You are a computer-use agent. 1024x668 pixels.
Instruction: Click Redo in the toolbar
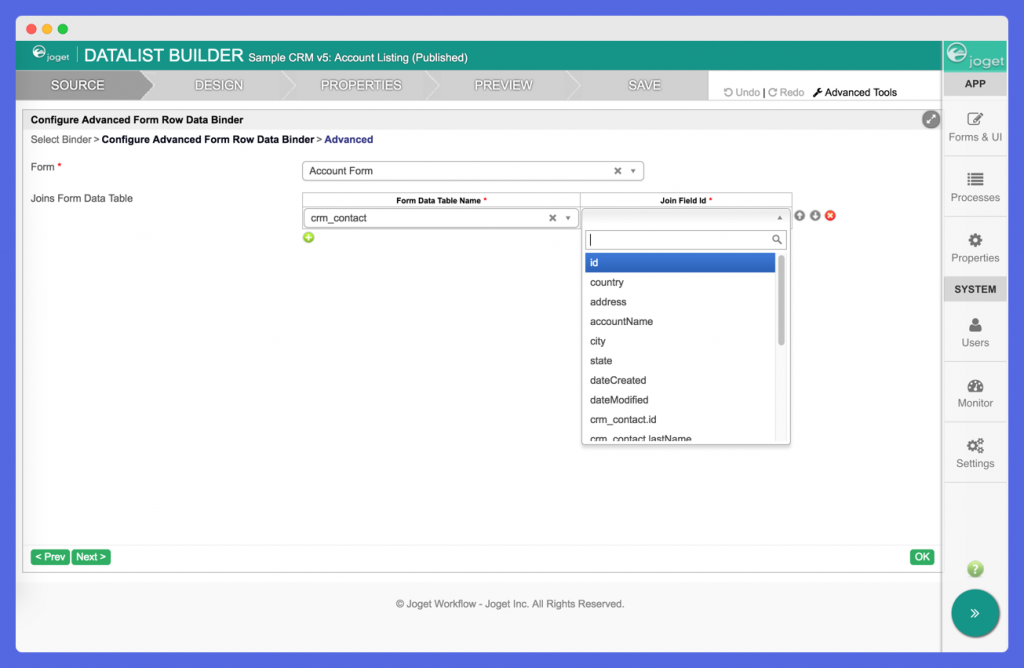[x=786, y=93]
